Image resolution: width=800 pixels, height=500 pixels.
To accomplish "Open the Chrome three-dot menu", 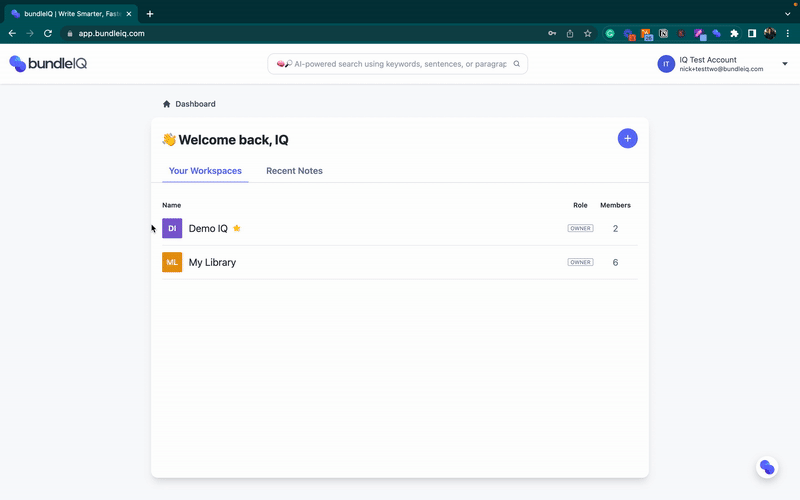I will tap(788, 34).
